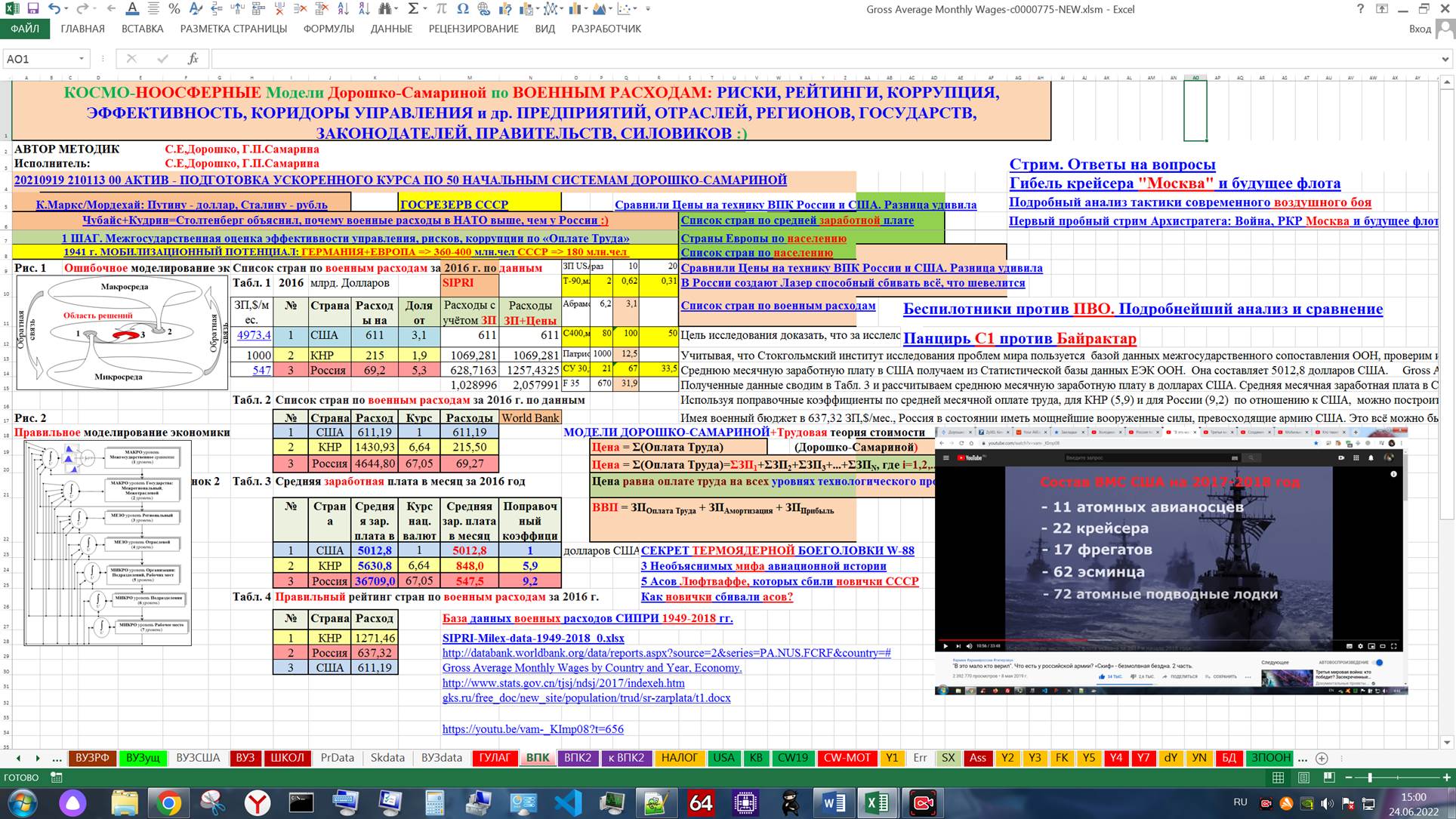Switch to the ГУЛАГ sheet tab
The width and height of the screenshot is (1456, 819).
[495, 758]
